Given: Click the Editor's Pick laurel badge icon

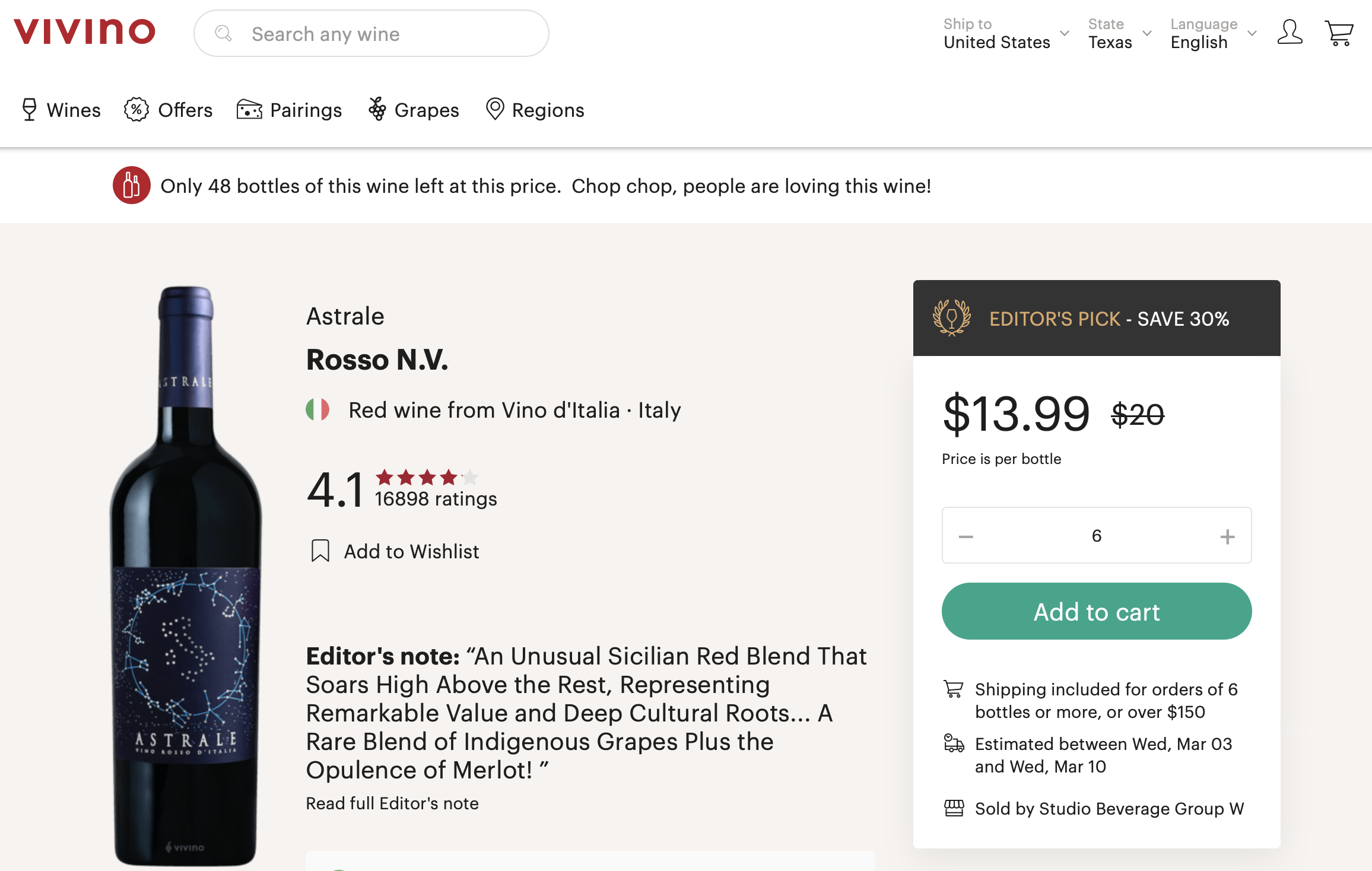Looking at the screenshot, I should pos(951,318).
